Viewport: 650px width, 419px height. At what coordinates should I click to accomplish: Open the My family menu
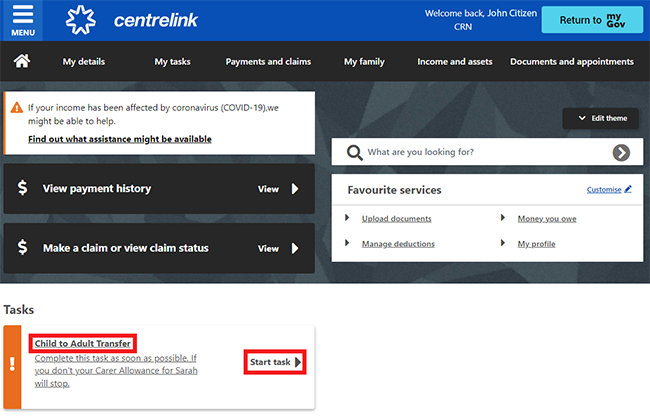click(x=364, y=62)
